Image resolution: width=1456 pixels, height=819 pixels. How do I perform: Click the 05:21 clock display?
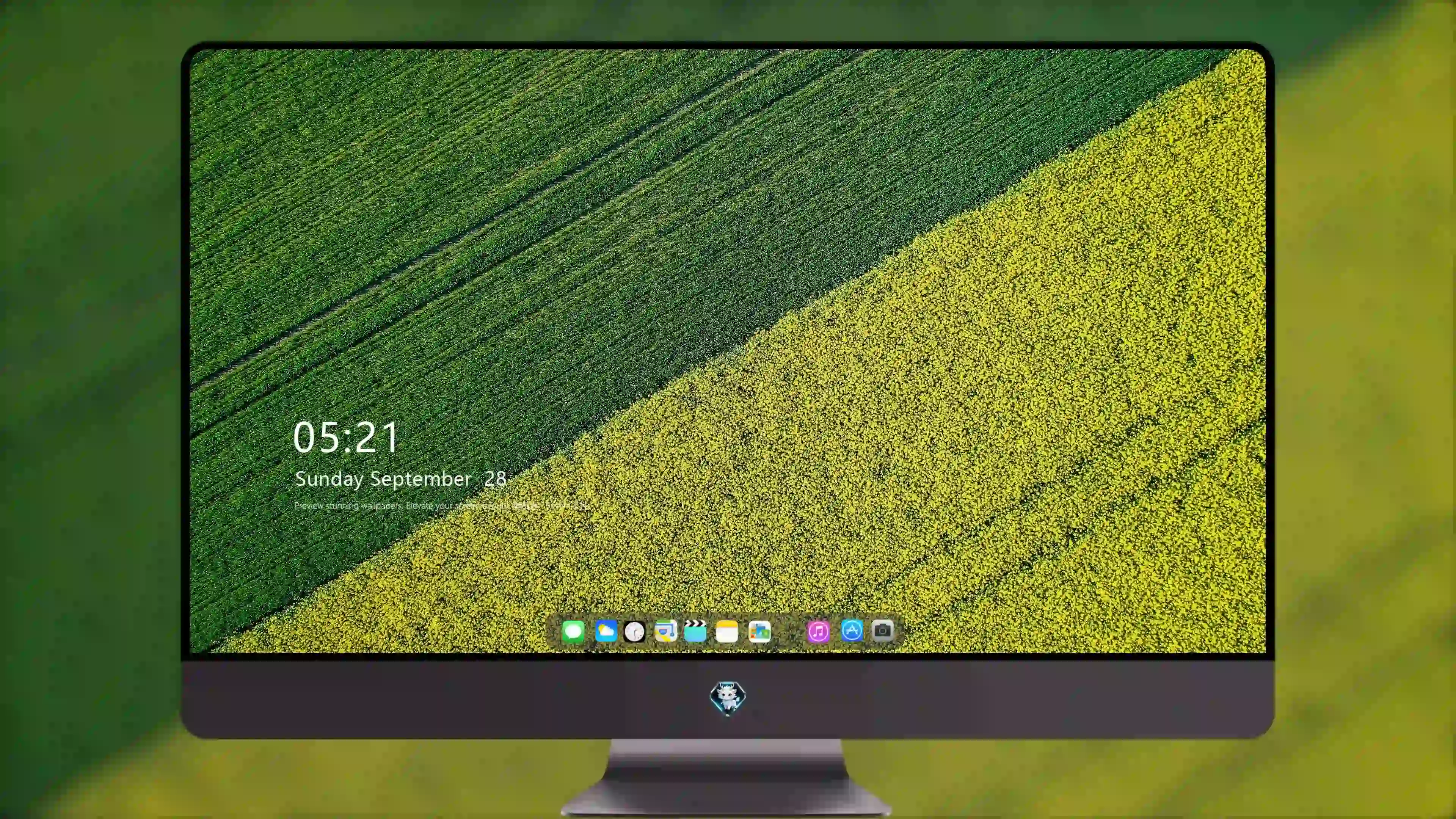346,438
